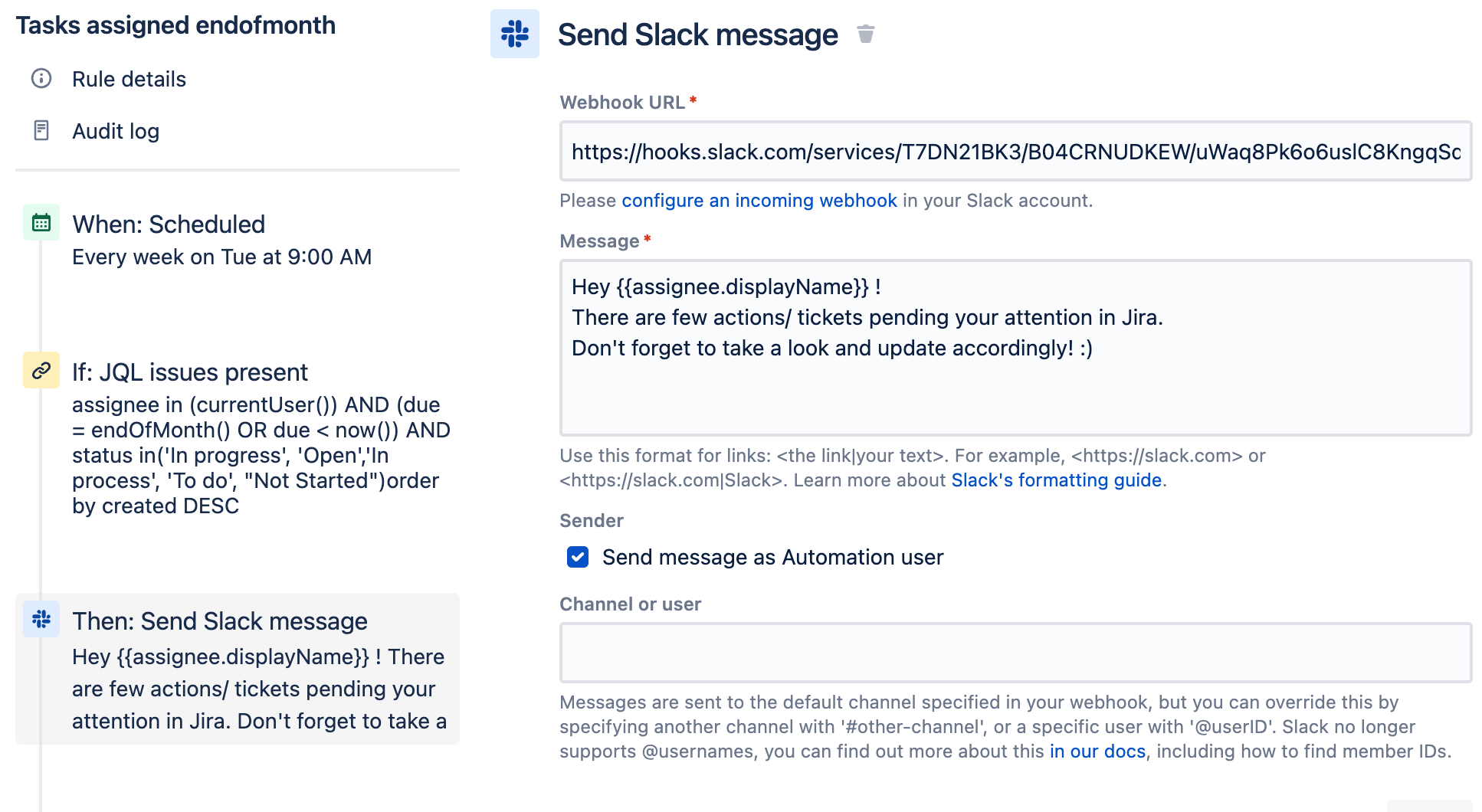The image size is (1482, 812).
Task: Open configure an incoming webhook link
Action: point(759,201)
